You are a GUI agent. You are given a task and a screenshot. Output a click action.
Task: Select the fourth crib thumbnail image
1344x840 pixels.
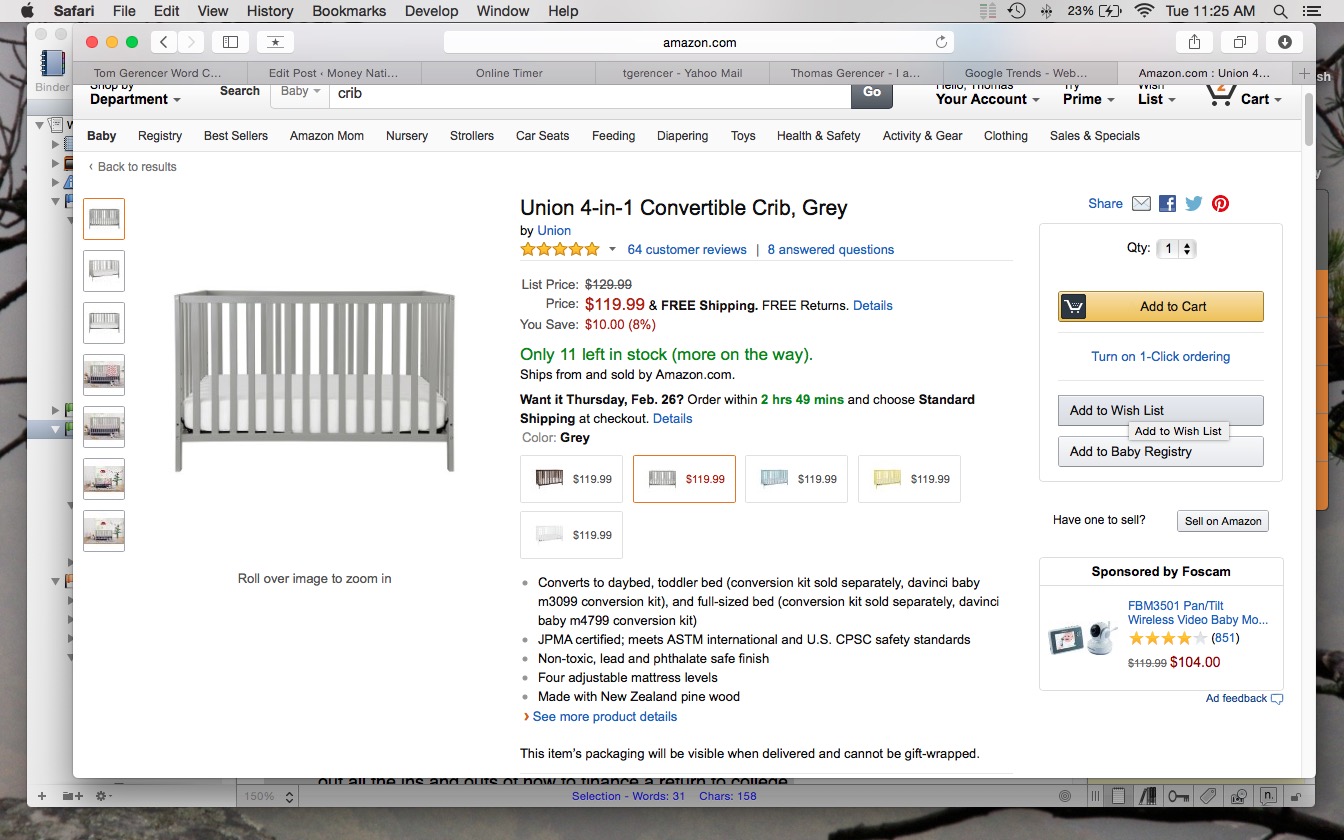click(104, 375)
